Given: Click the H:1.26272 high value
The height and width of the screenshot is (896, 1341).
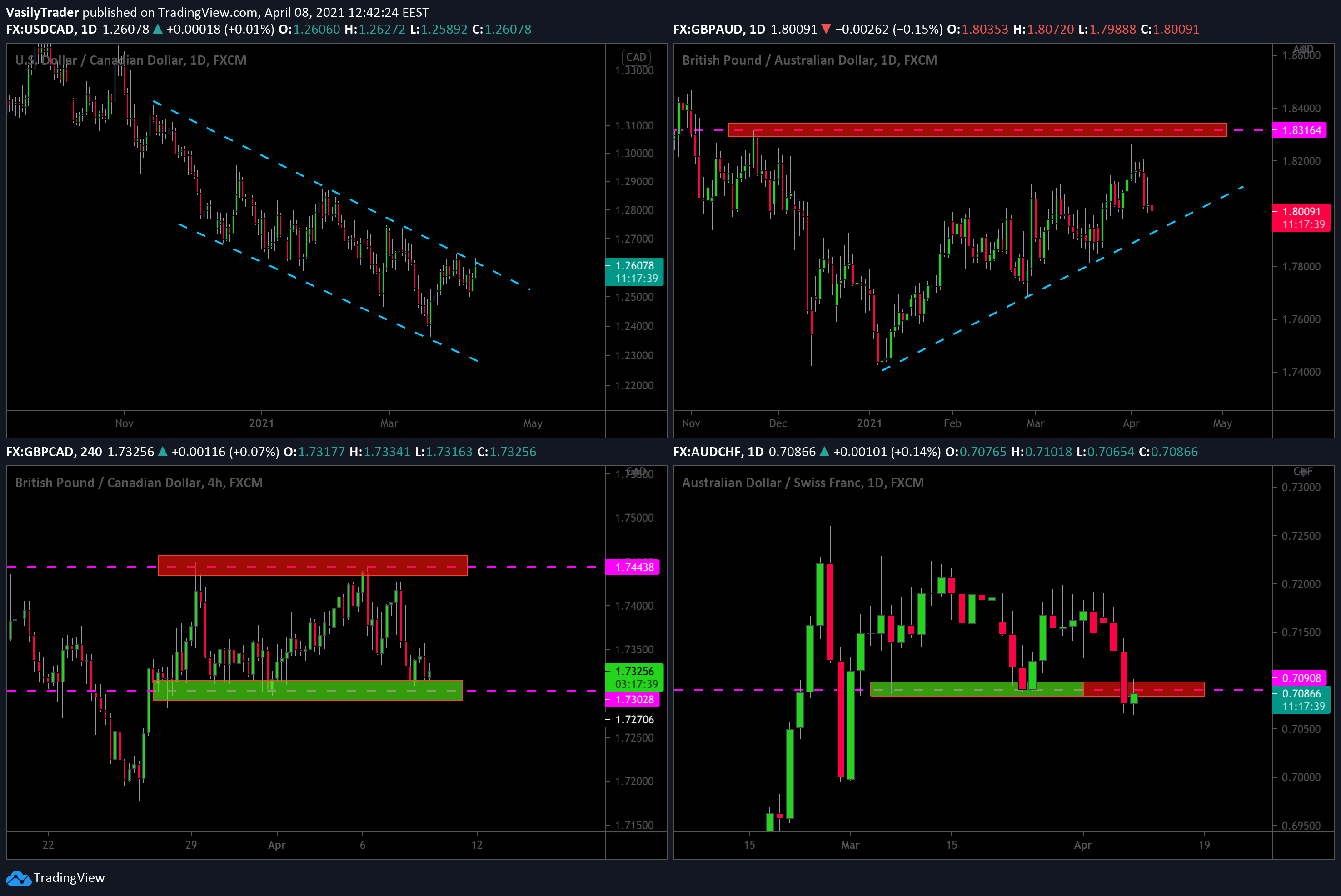Looking at the screenshot, I should [375, 29].
